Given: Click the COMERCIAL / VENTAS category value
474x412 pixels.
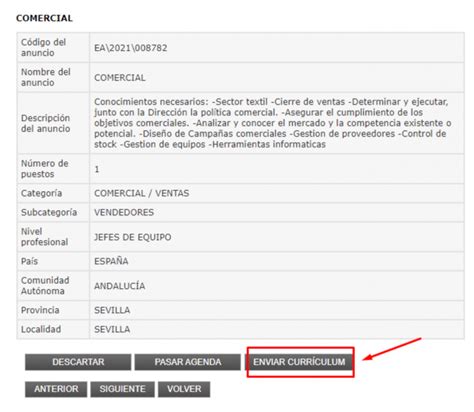Looking at the screenshot, I should 141,193.
